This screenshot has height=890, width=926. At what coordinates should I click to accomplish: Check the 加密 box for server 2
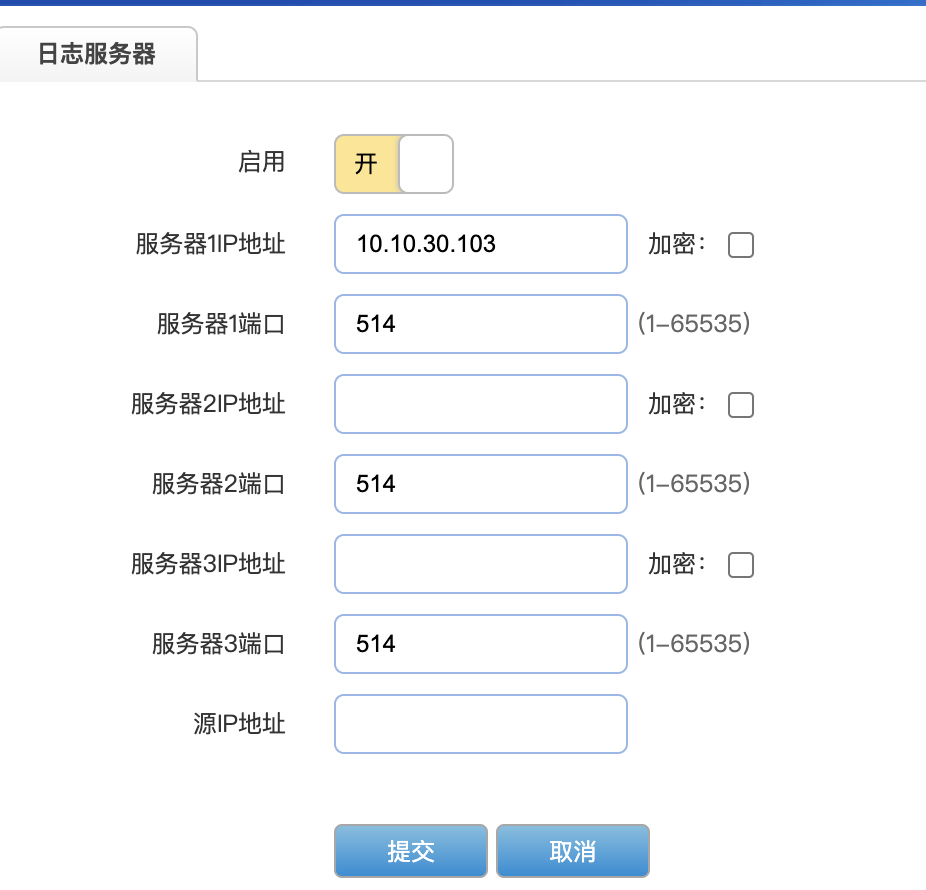740,405
